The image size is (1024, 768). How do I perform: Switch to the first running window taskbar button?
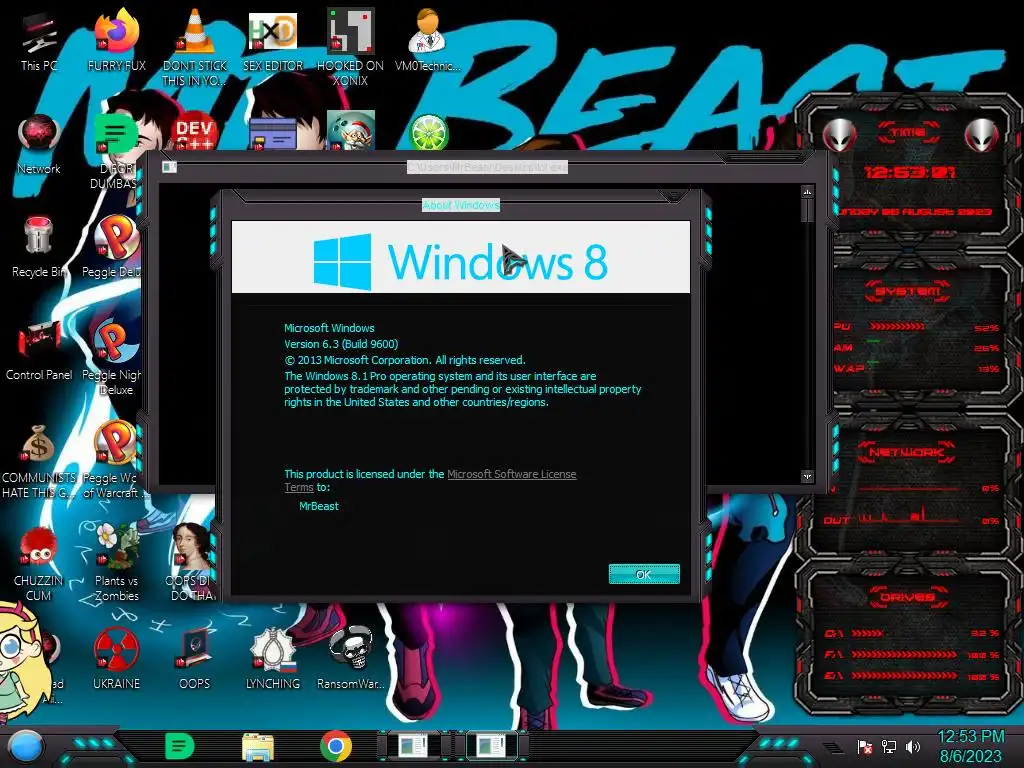pos(414,746)
